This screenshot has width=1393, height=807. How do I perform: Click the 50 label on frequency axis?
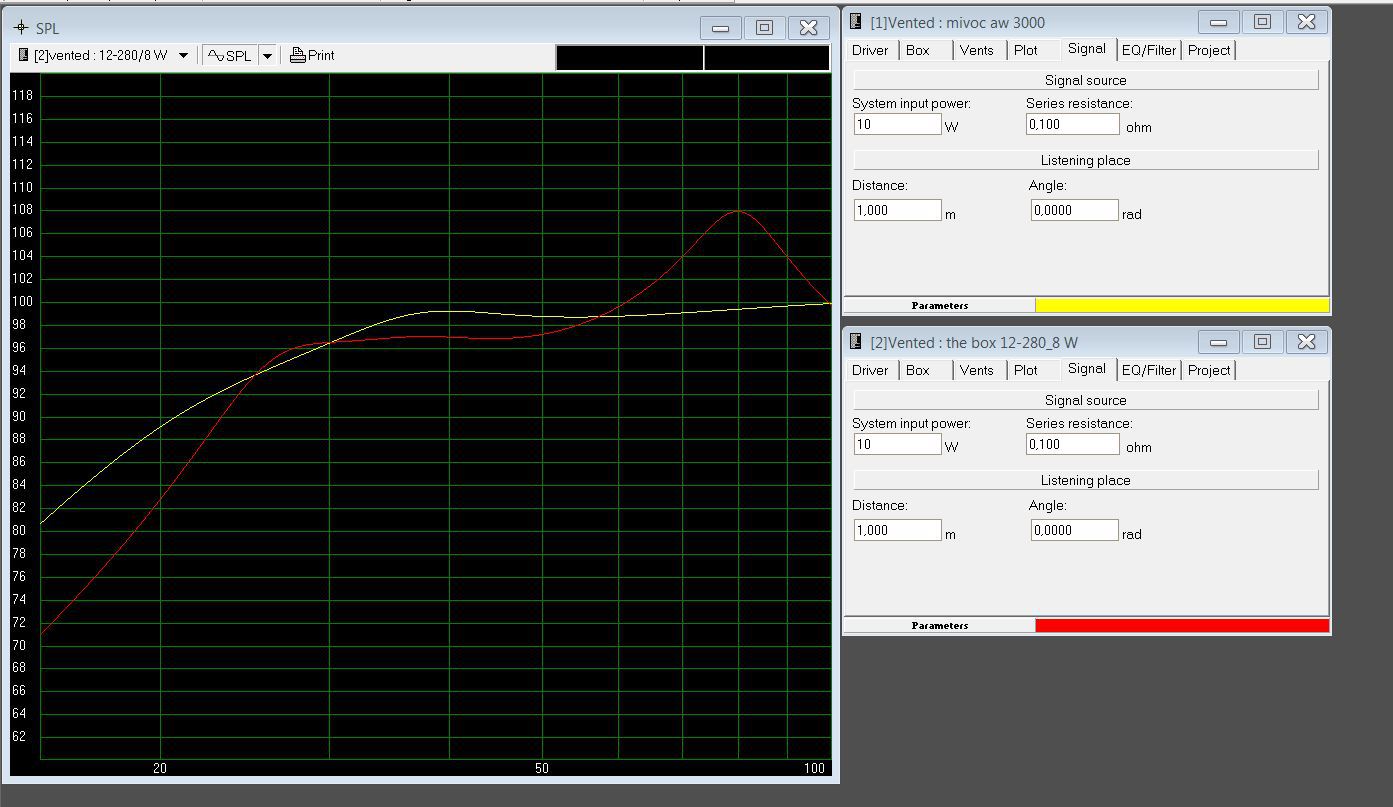pyautogui.click(x=542, y=768)
